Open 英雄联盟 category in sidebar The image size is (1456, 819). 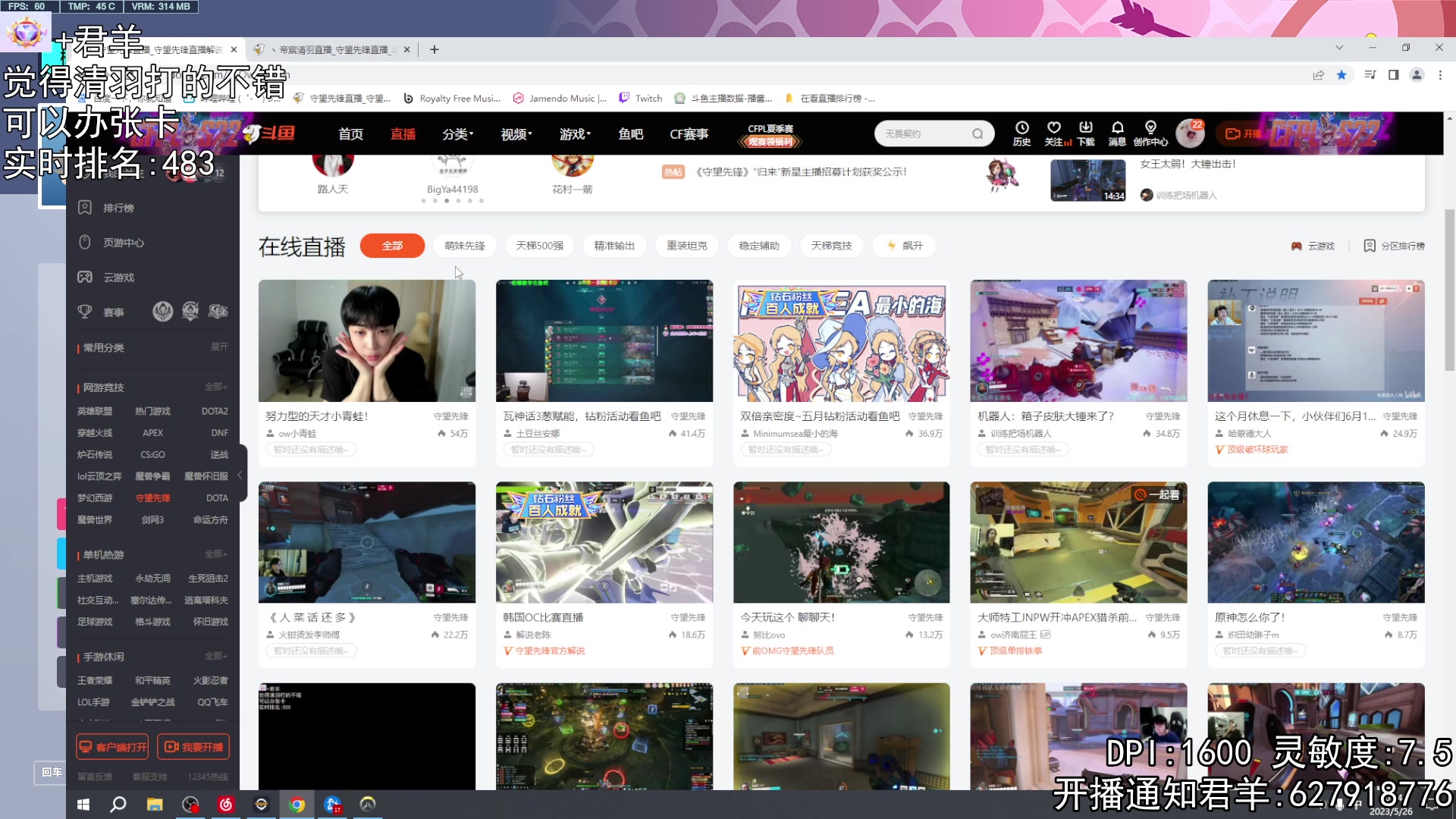(94, 410)
